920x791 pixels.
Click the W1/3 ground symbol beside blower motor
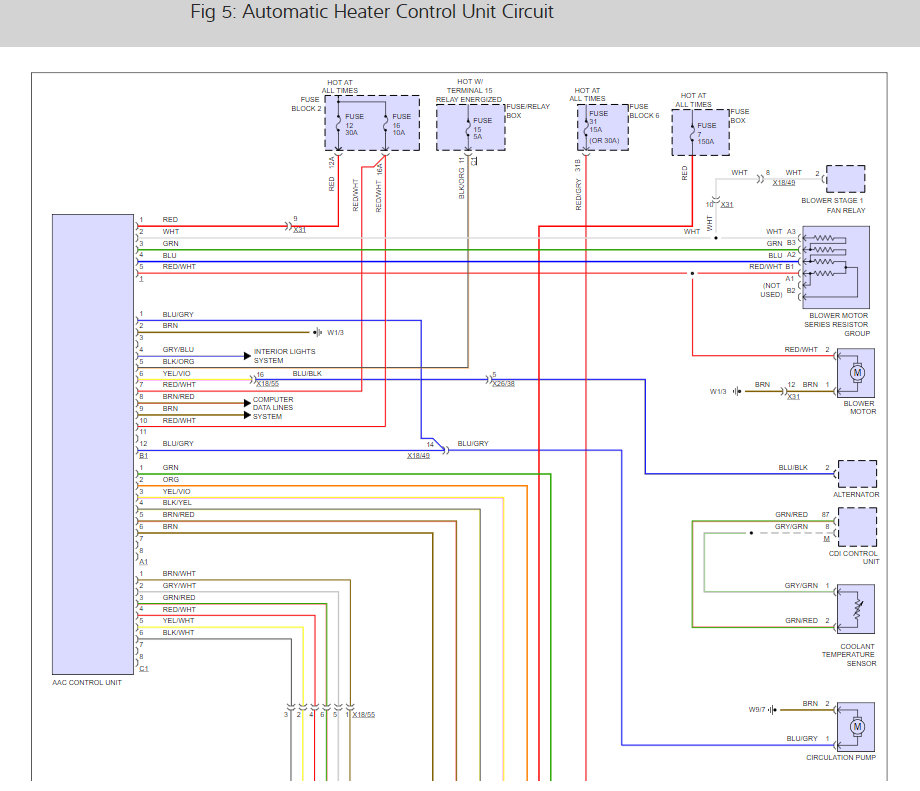[x=736, y=391]
